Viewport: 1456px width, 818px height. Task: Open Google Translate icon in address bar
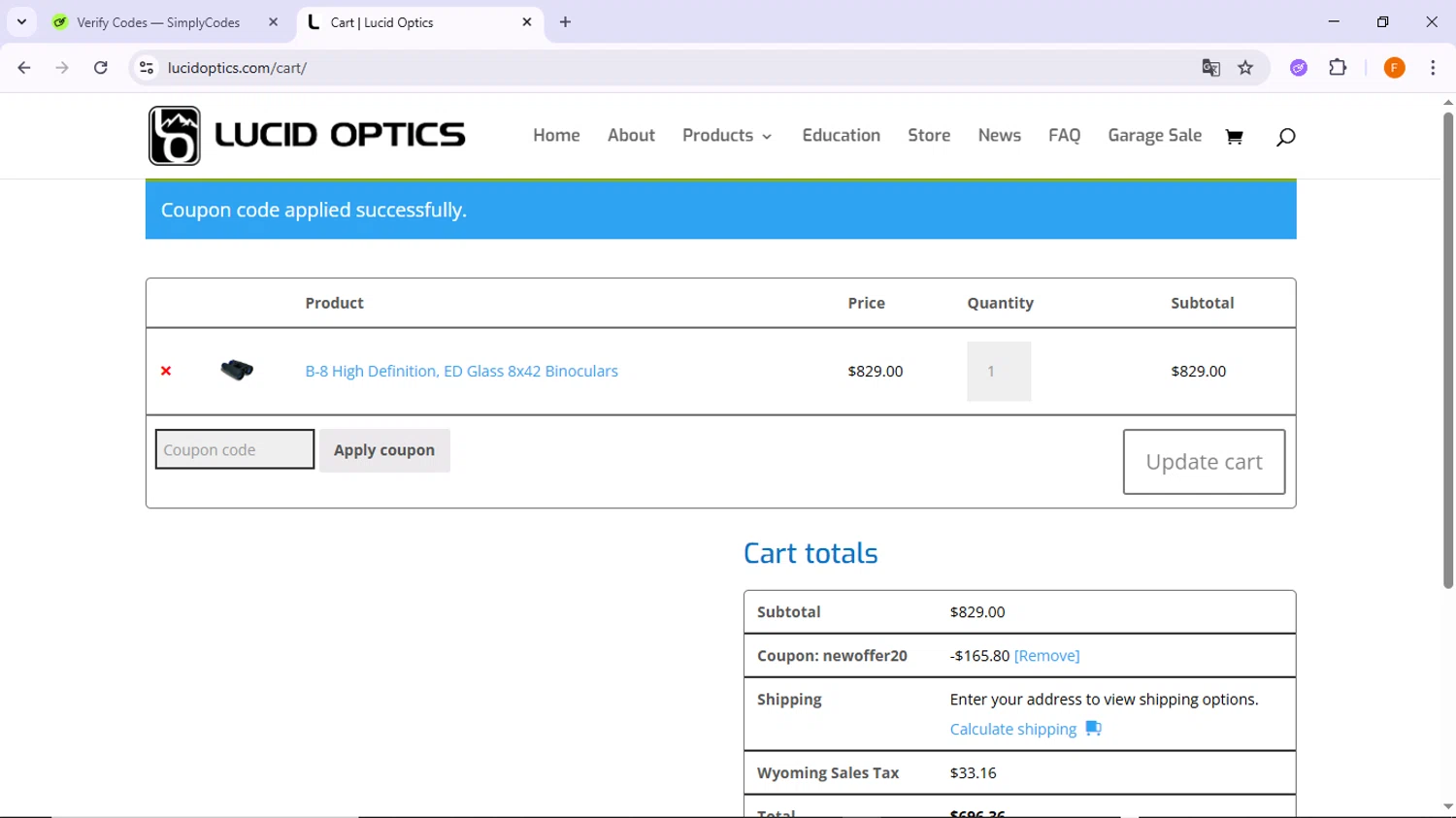point(1210,68)
